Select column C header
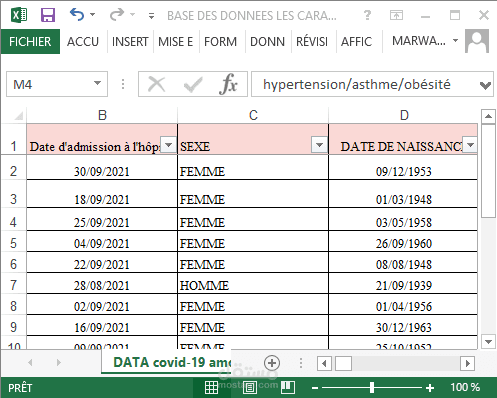The image size is (497, 398). tap(253, 115)
